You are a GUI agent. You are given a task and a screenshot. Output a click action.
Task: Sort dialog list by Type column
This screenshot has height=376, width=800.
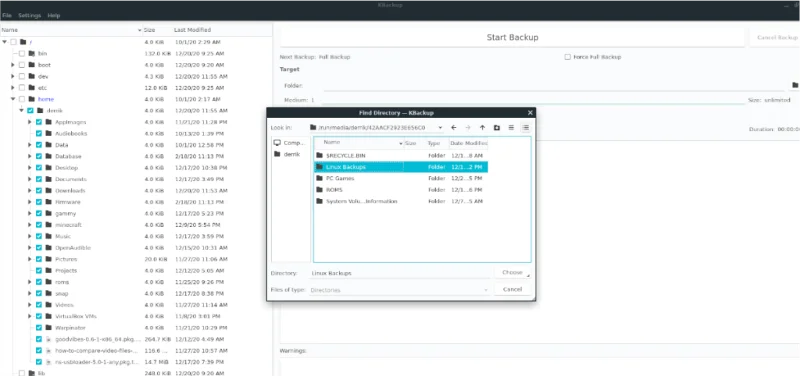(x=434, y=143)
